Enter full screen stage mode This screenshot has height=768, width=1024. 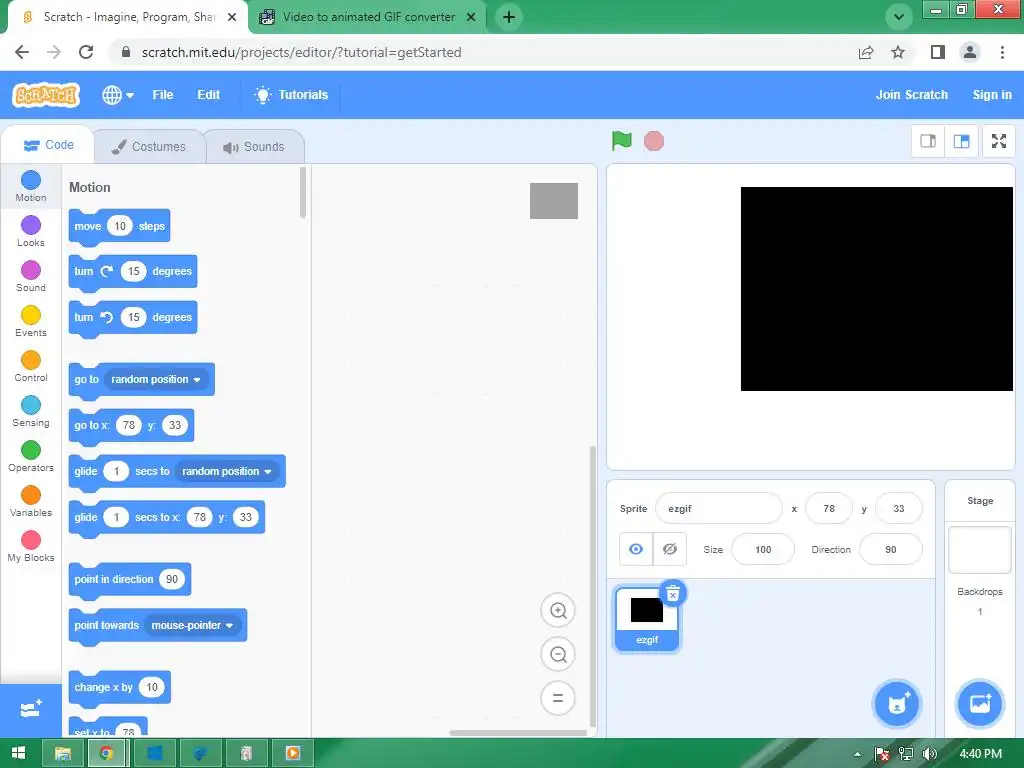pyautogui.click(x=999, y=141)
